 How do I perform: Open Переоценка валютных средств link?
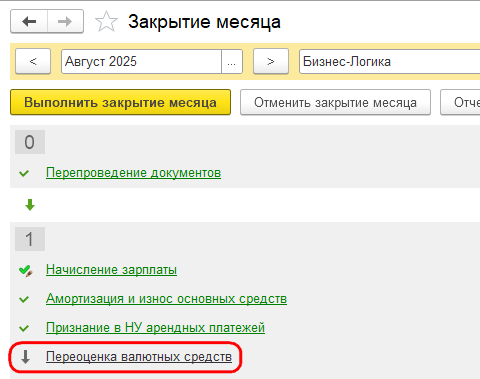[x=139, y=357]
